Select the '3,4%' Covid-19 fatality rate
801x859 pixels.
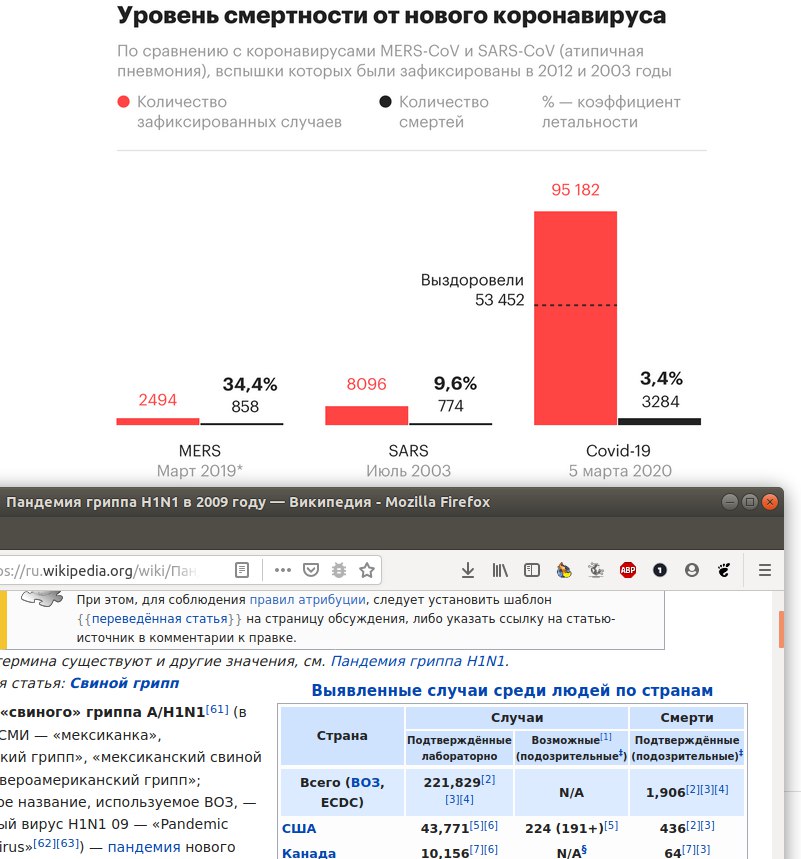coord(661,379)
